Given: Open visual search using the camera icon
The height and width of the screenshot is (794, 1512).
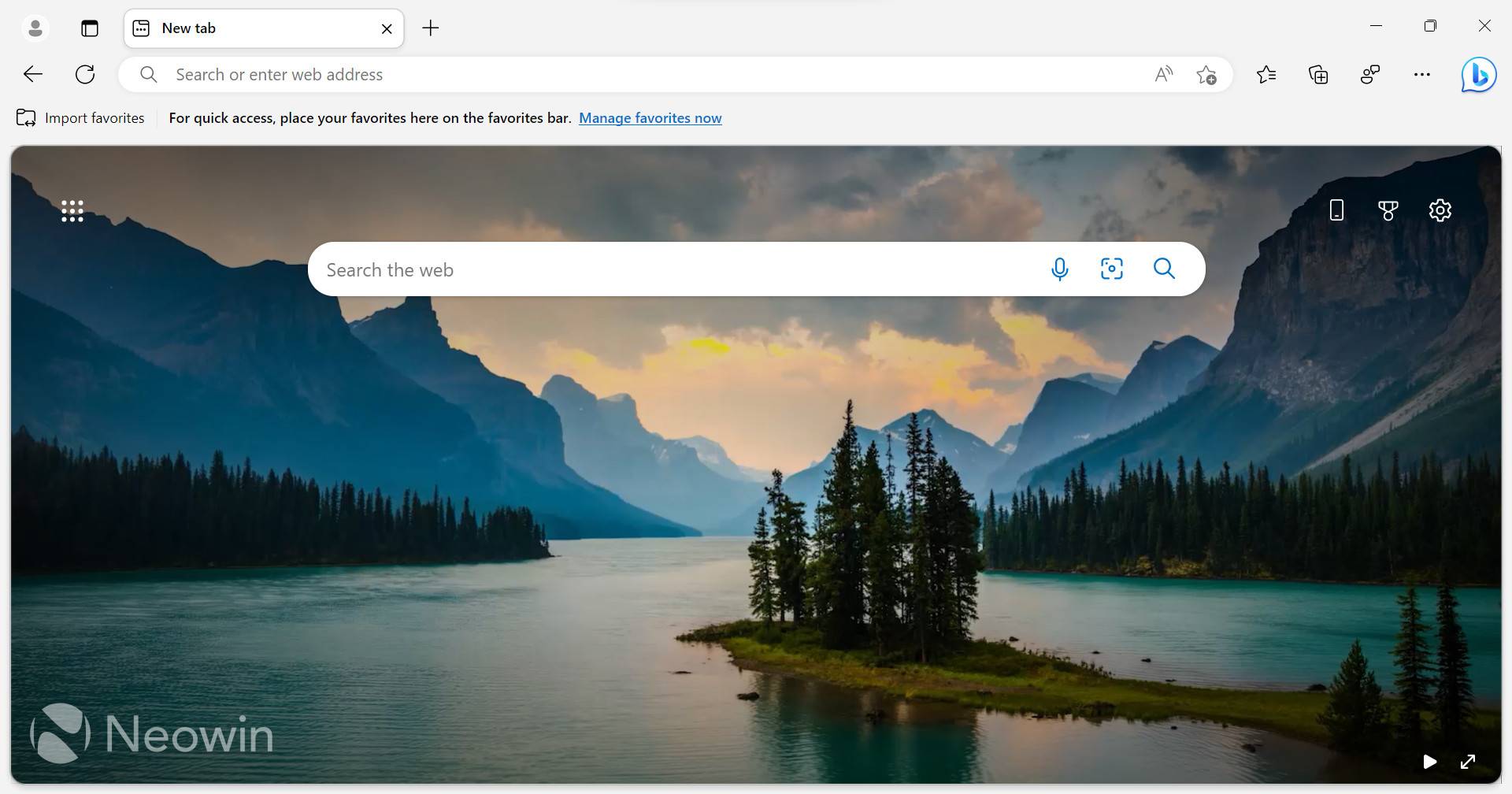Looking at the screenshot, I should point(1111,269).
